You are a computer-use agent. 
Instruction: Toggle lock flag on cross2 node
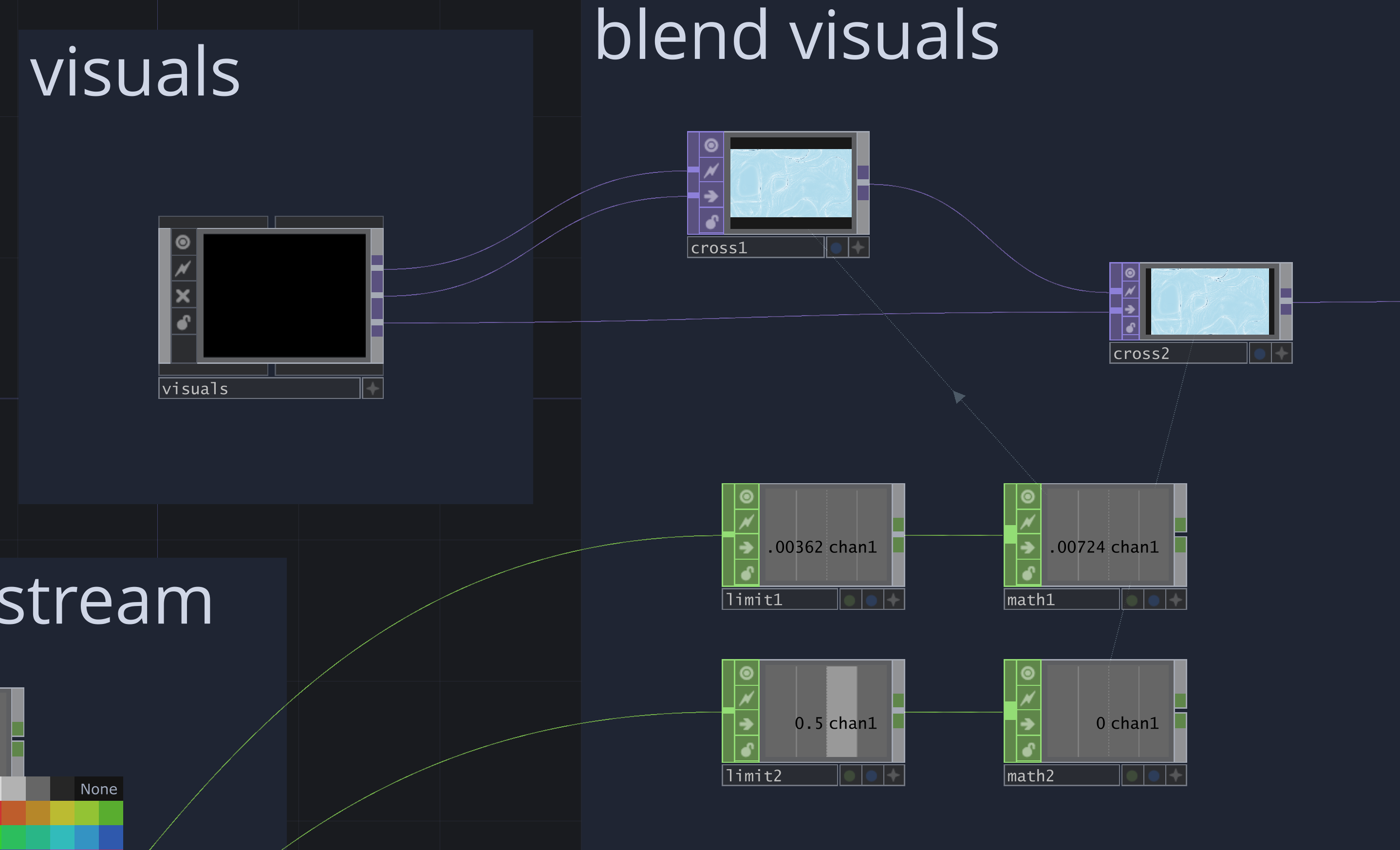click(1130, 327)
